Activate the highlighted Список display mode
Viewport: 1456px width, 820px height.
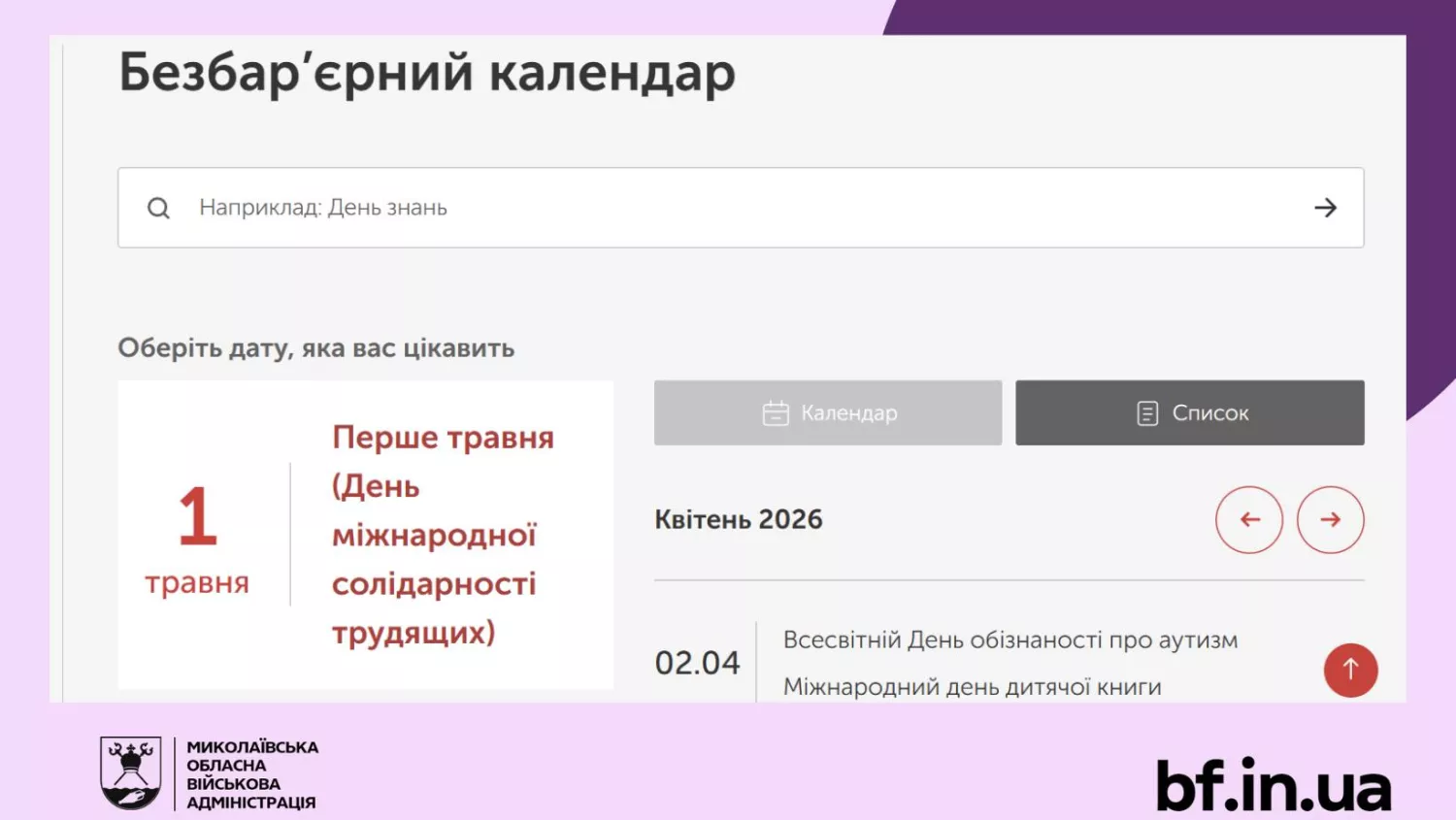click(1189, 411)
